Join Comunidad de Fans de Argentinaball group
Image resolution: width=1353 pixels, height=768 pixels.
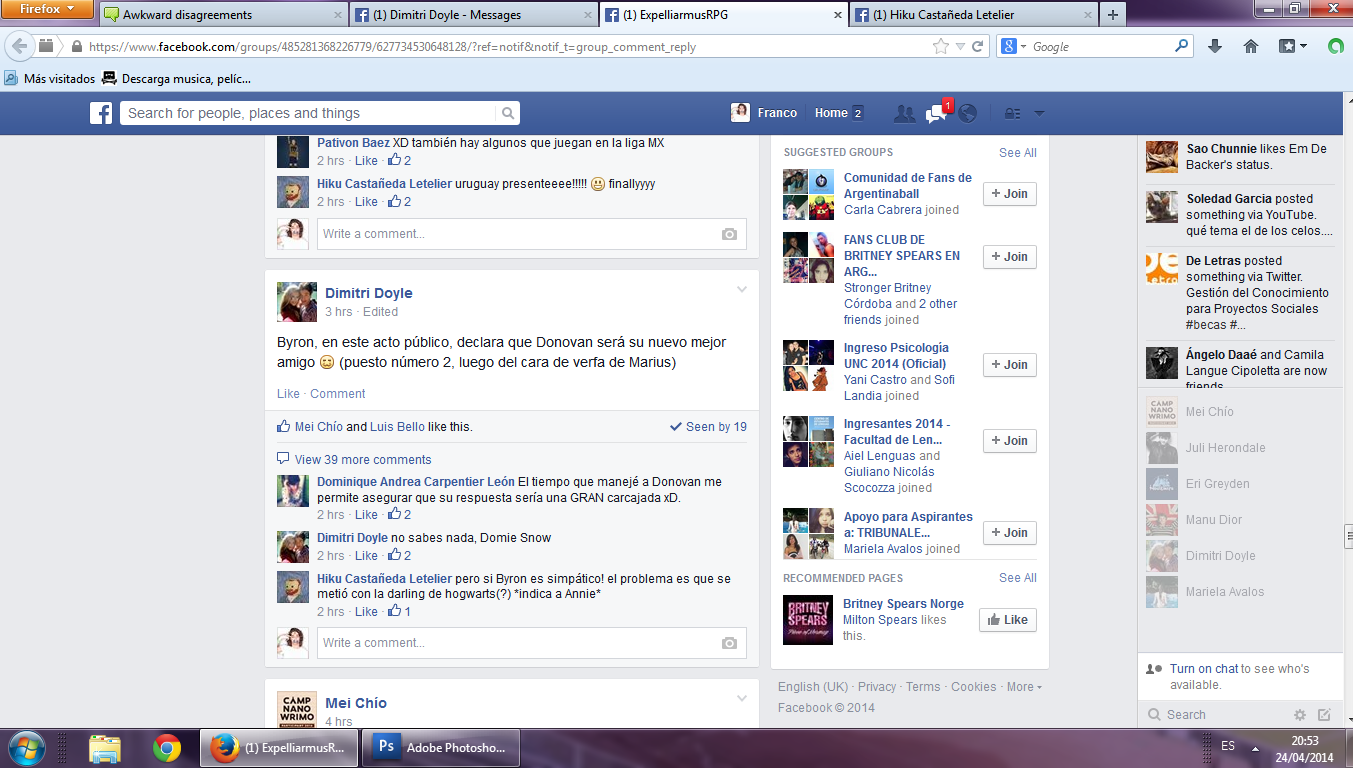pos(1009,194)
